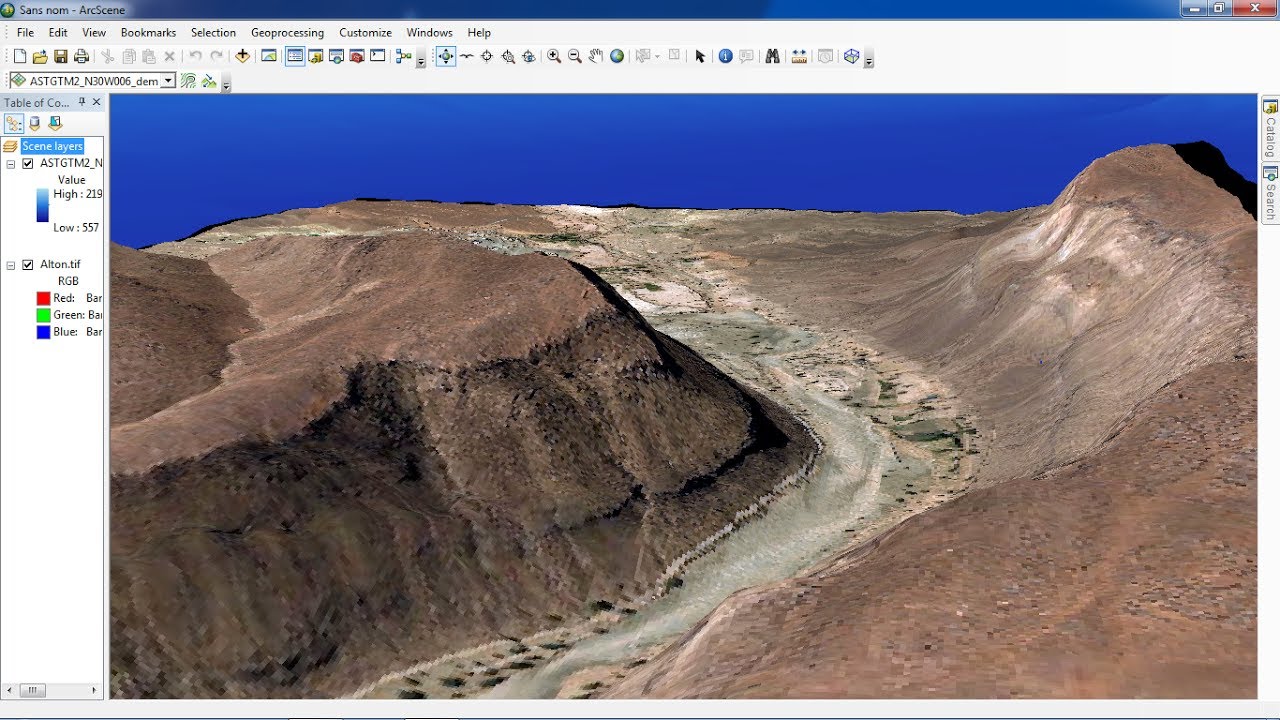Select the ASTGTM2_N layer name
The height and width of the screenshot is (720, 1280).
[71, 163]
